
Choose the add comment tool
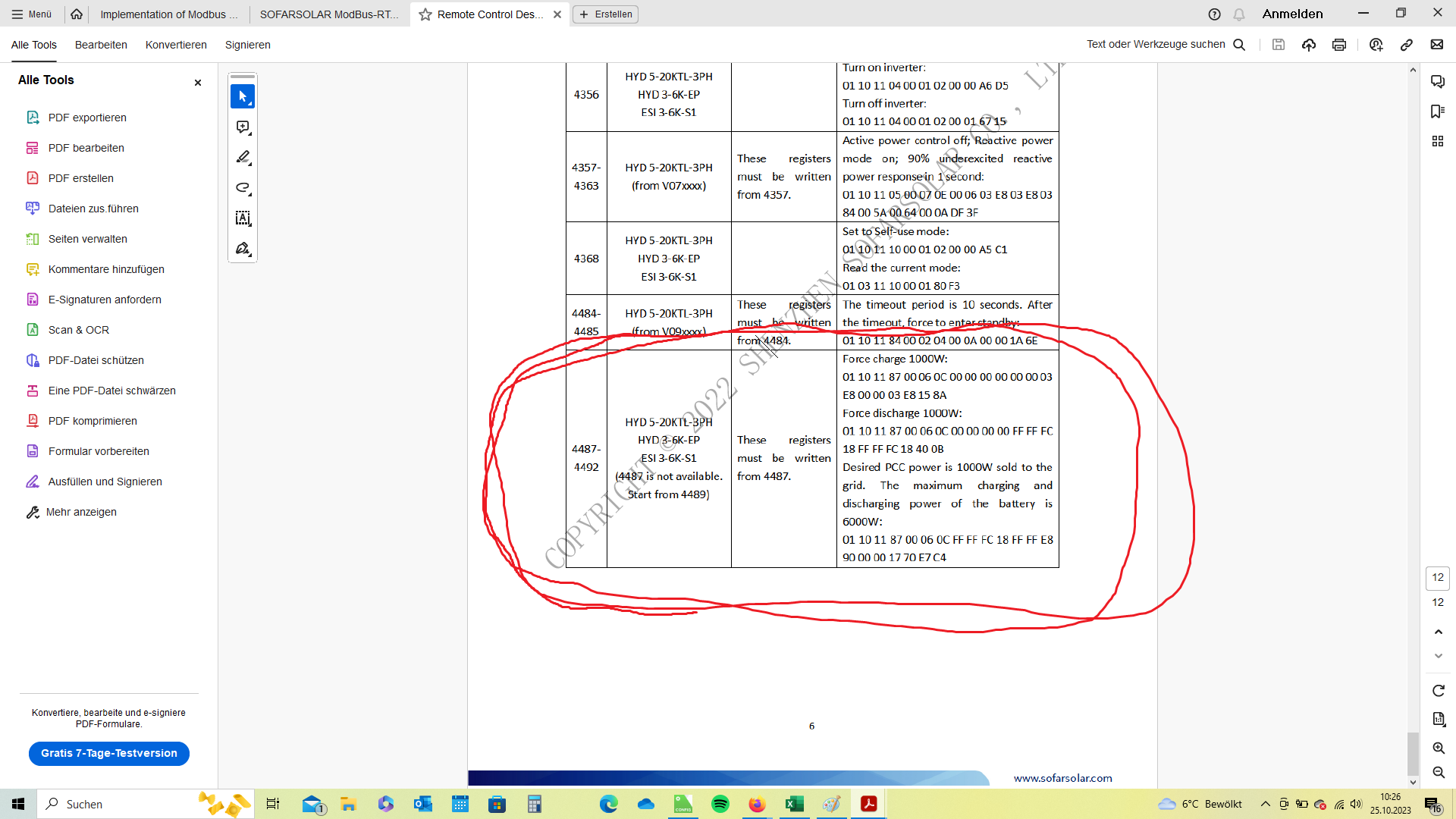tap(243, 127)
